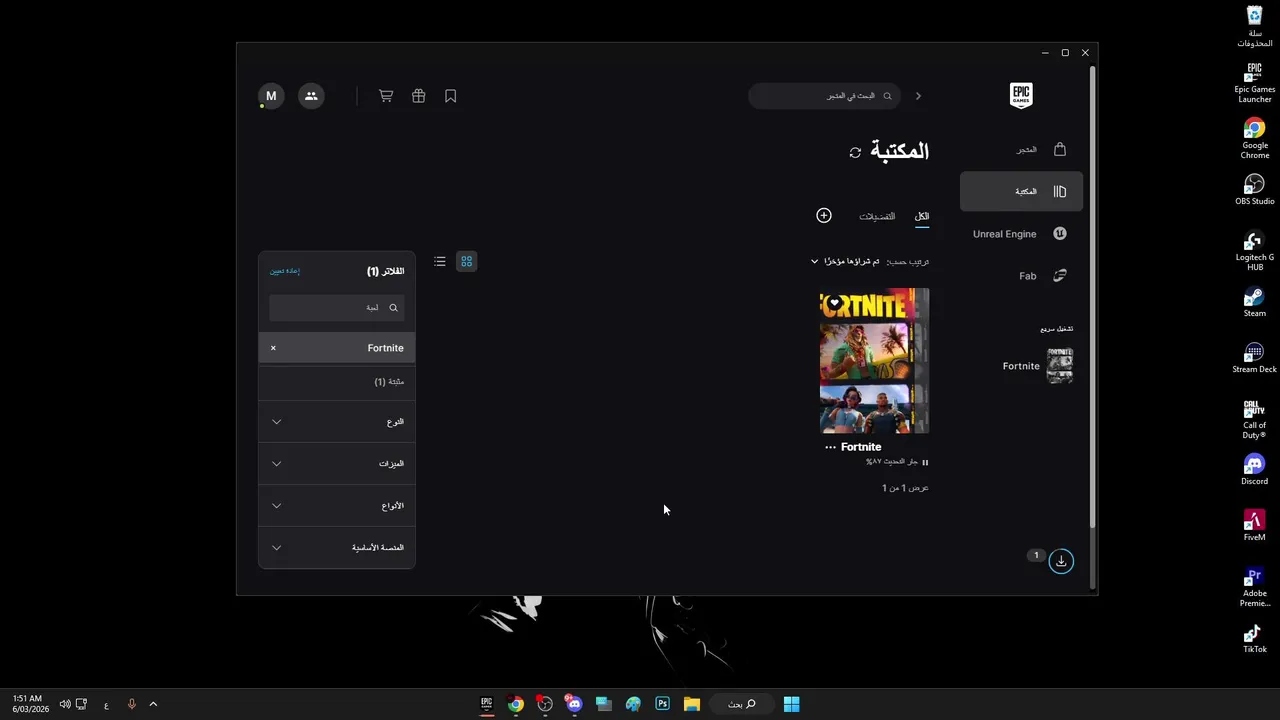Select the Library sidebar icon
This screenshot has height=720, width=1280.
1060,191
